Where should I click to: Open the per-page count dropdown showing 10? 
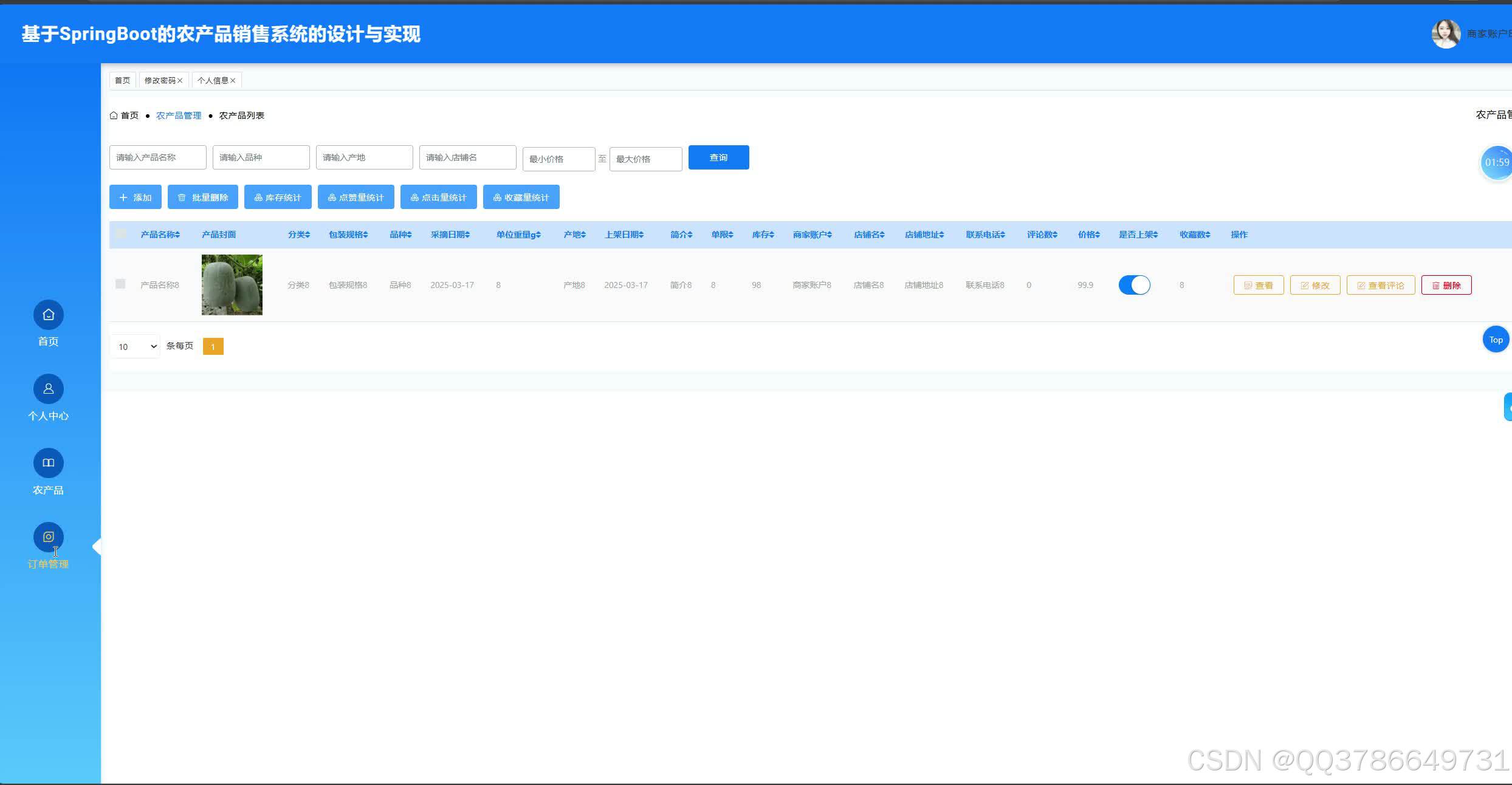click(134, 346)
